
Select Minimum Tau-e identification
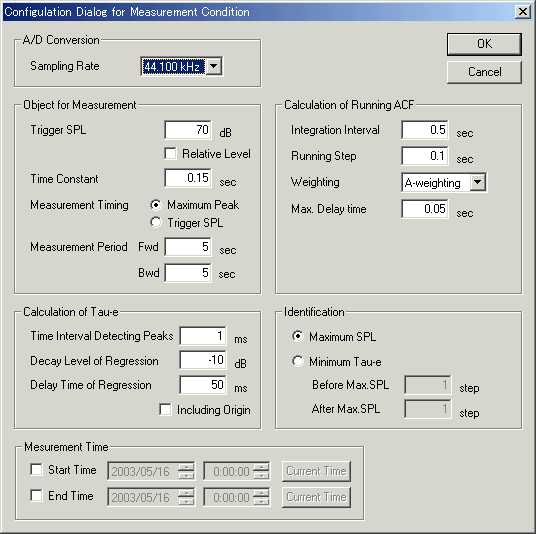[298, 361]
